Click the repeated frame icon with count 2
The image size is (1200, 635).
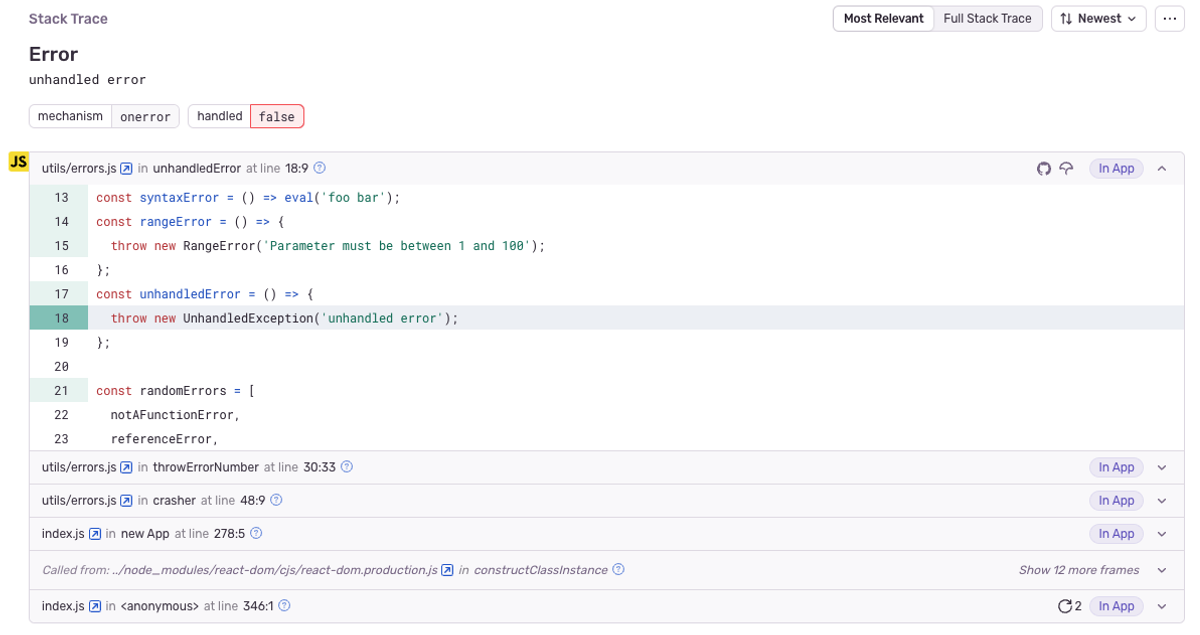point(1070,606)
